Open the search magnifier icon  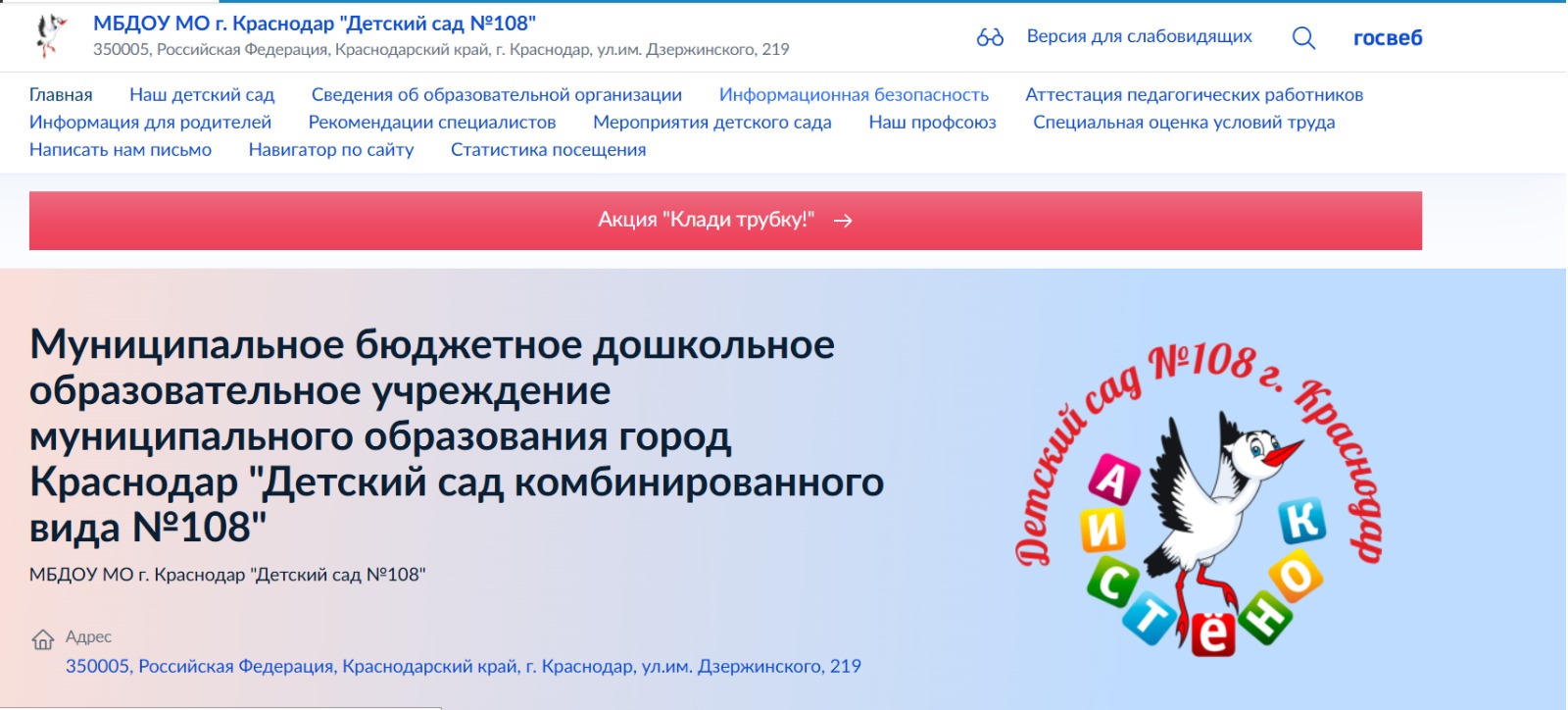1303,37
